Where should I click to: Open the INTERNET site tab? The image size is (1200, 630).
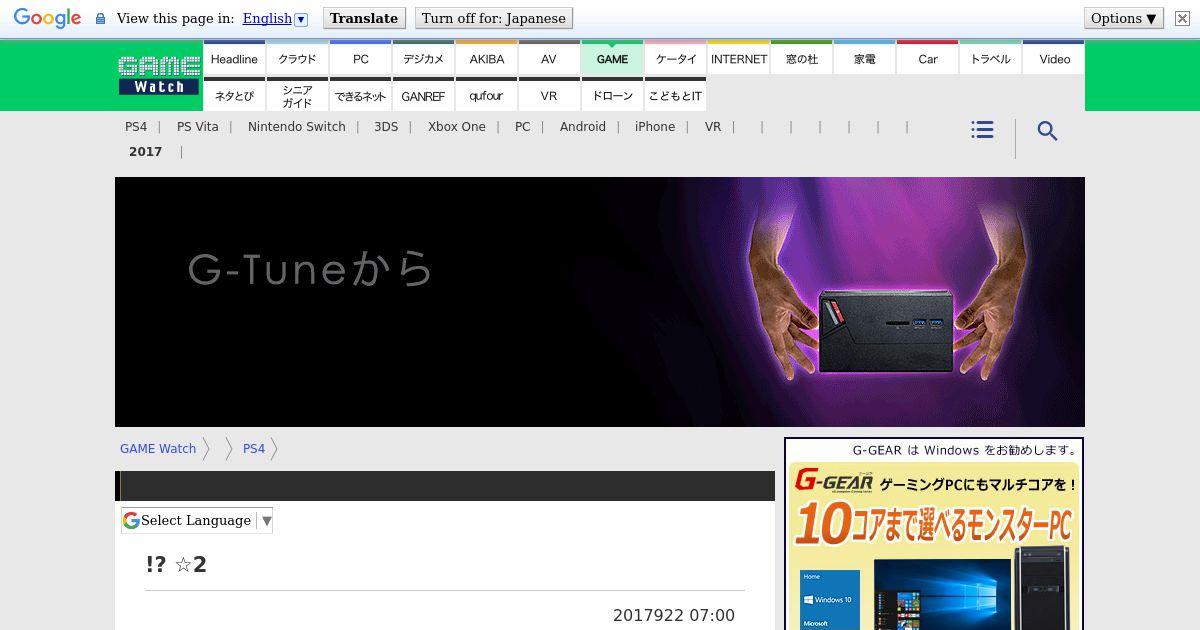(x=738, y=59)
